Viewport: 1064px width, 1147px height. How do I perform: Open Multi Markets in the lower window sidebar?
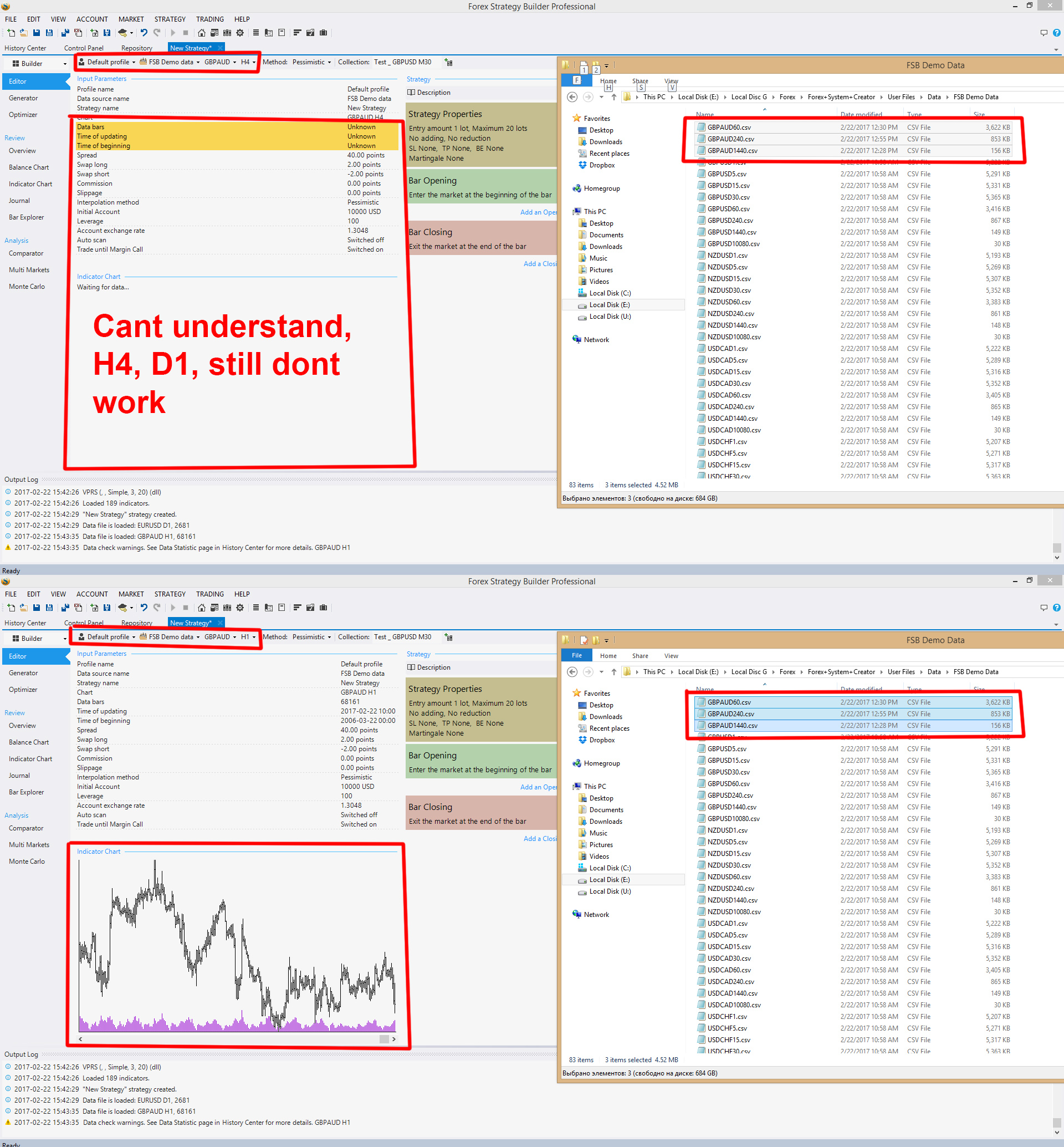click(x=29, y=844)
